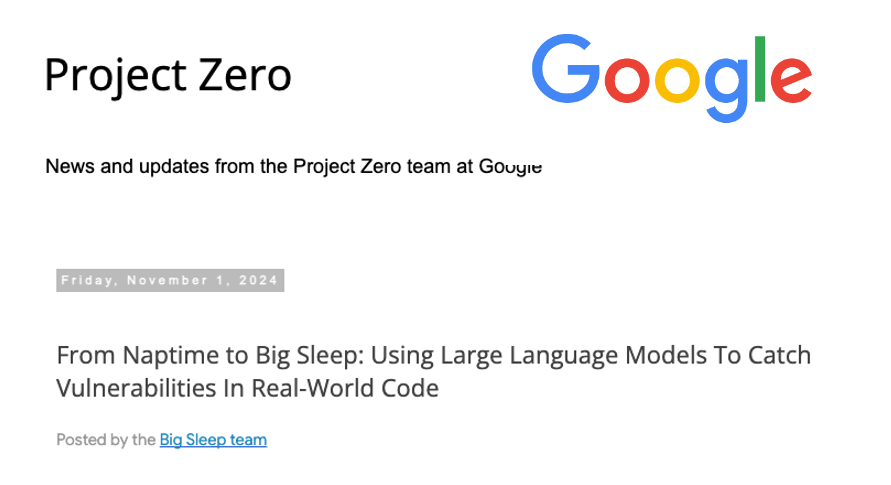Click the Google logo
891x485 pixels.
[x=671, y=77]
